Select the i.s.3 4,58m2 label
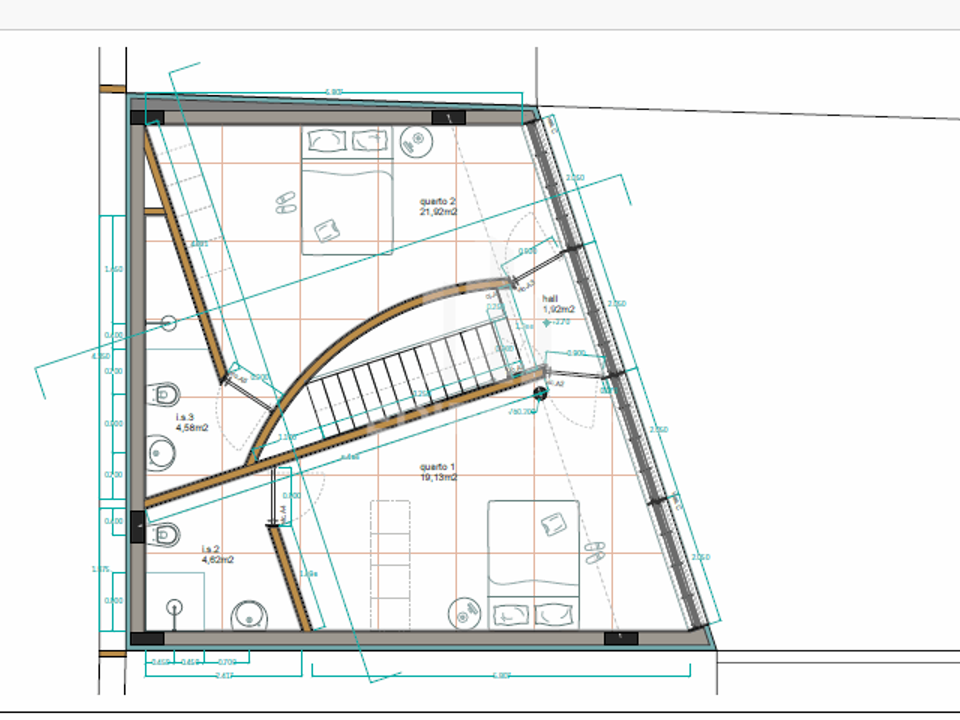This screenshot has height=720, width=960. (192, 422)
